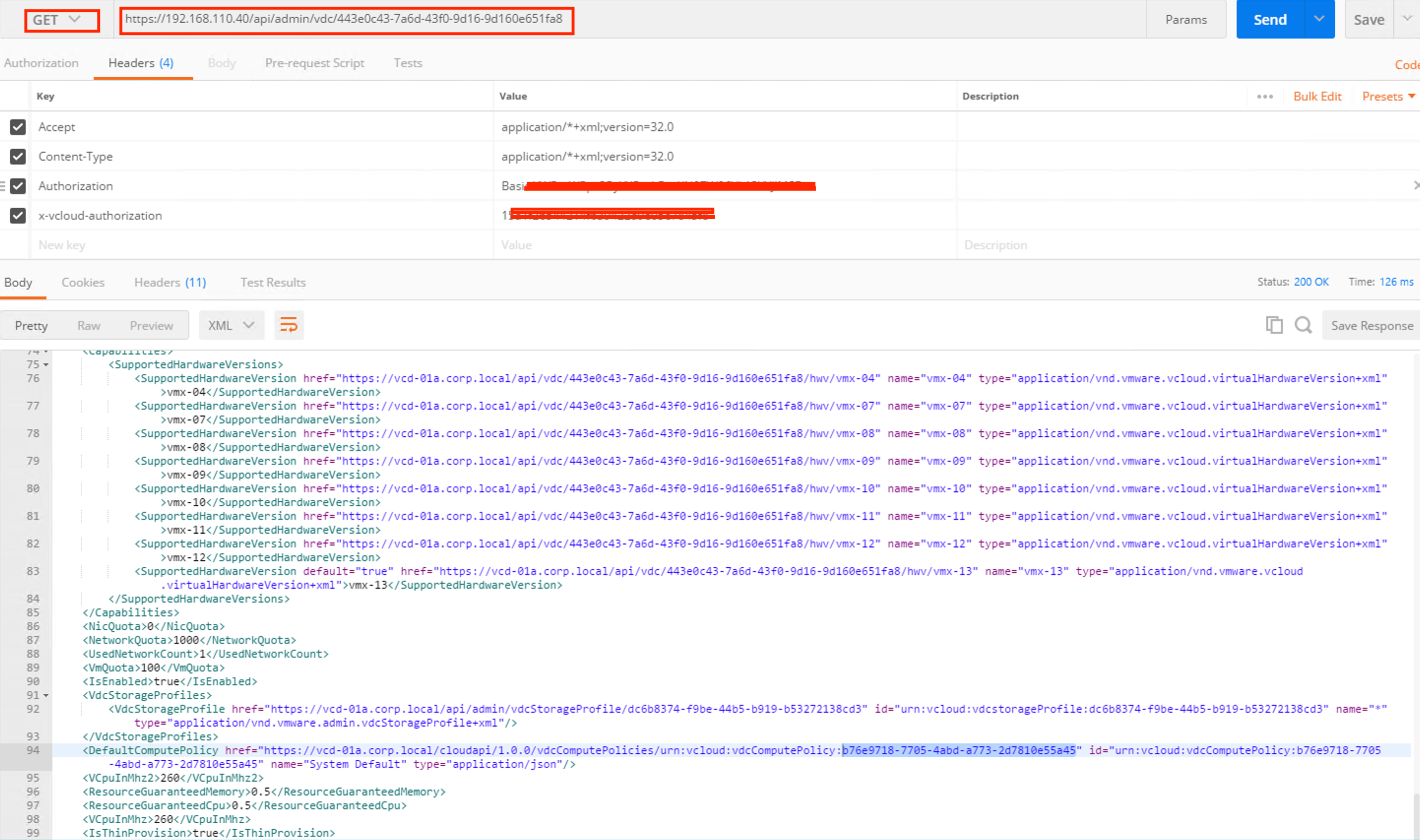Image resolution: width=1420 pixels, height=840 pixels.
Task: Uncheck the Content-Type header checkbox
Action: click(18, 156)
